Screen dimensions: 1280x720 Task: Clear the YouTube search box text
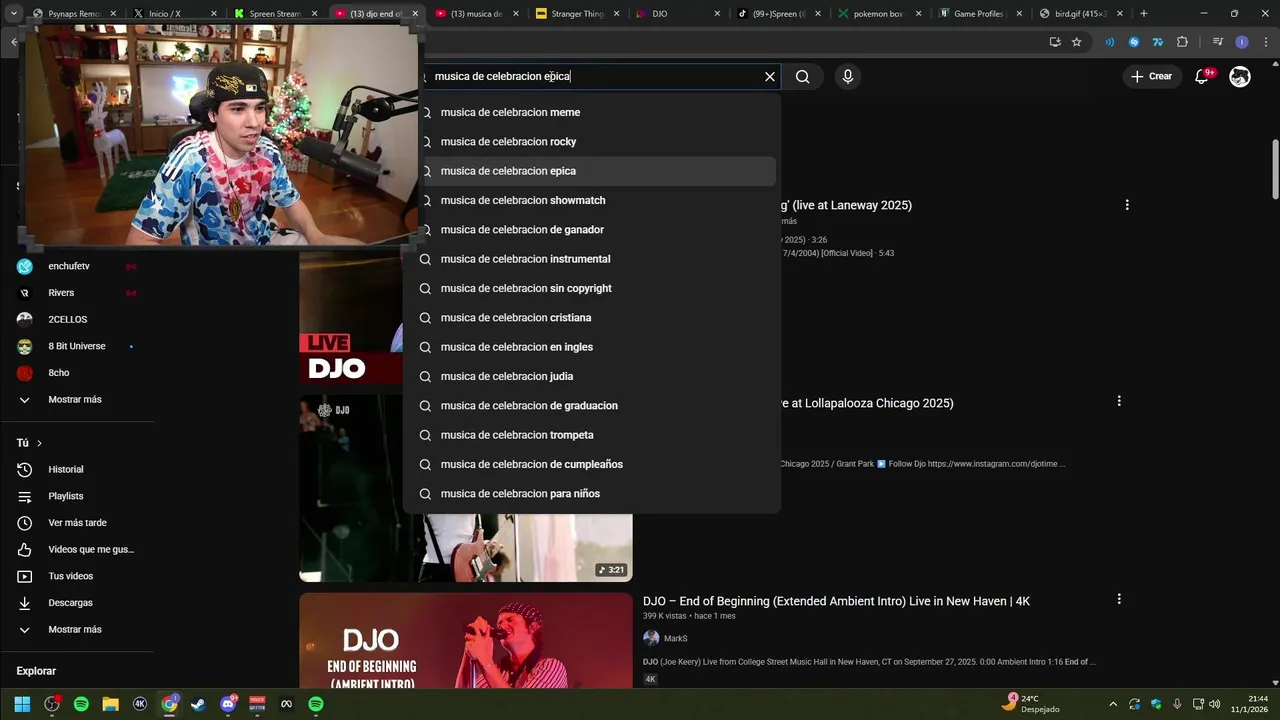pos(770,77)
